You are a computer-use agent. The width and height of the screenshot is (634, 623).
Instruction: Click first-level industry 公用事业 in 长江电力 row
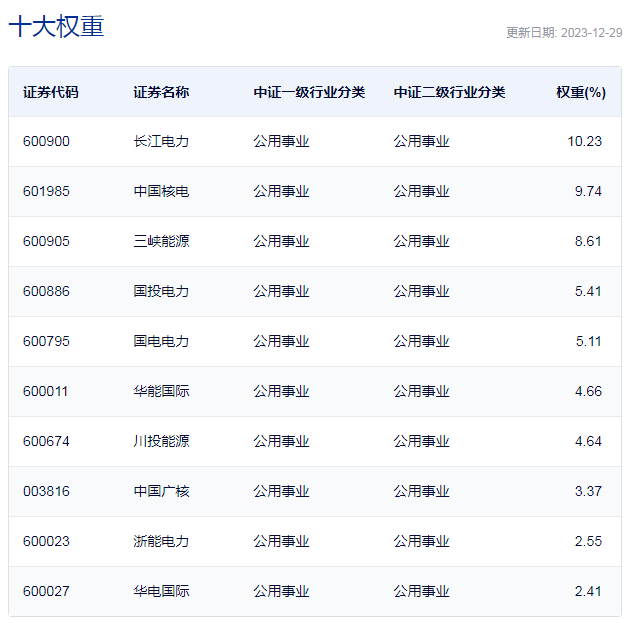(281, 141)
